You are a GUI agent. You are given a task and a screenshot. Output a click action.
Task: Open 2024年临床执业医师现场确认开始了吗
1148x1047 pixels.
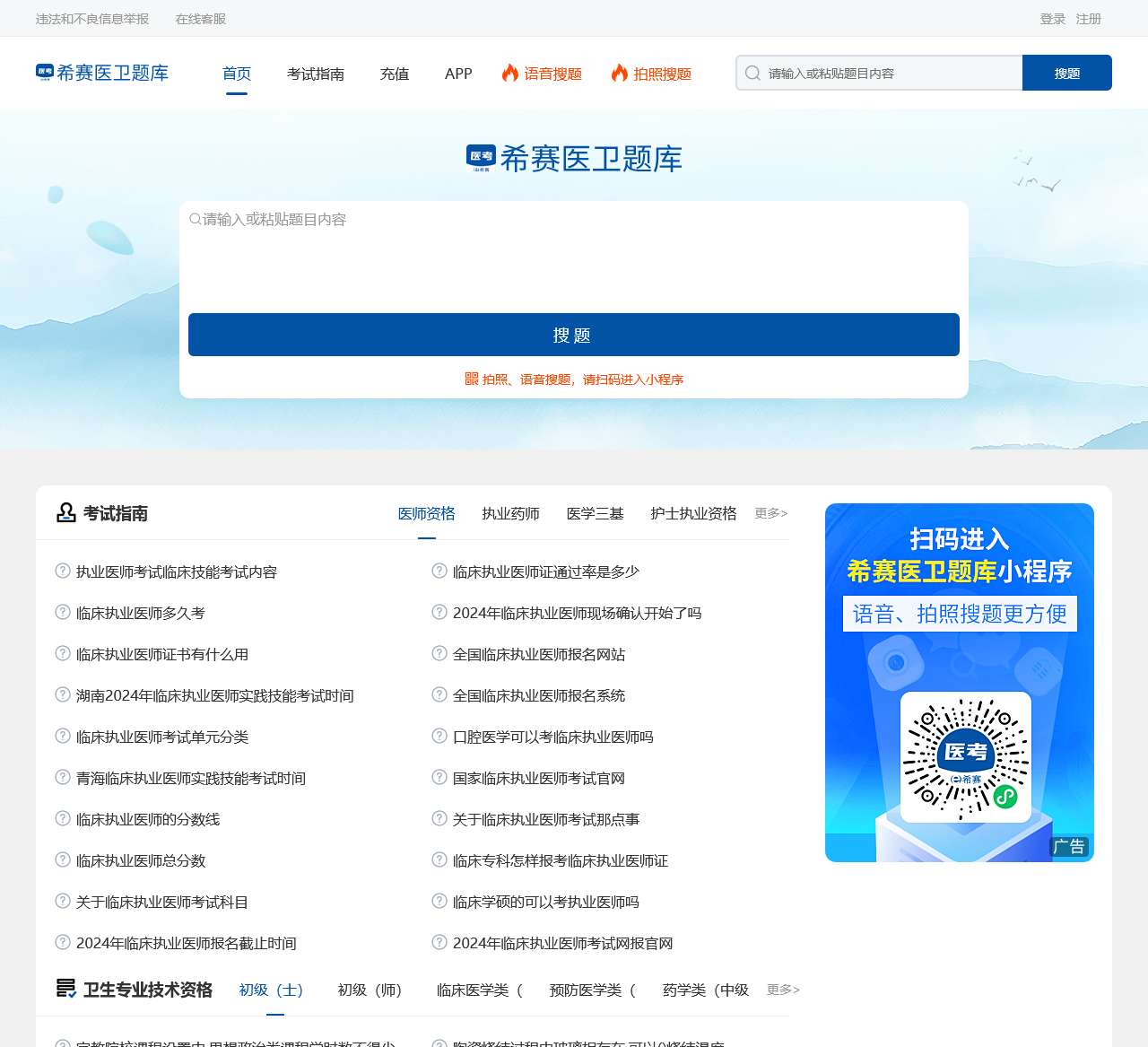click(x=578, y=613)
